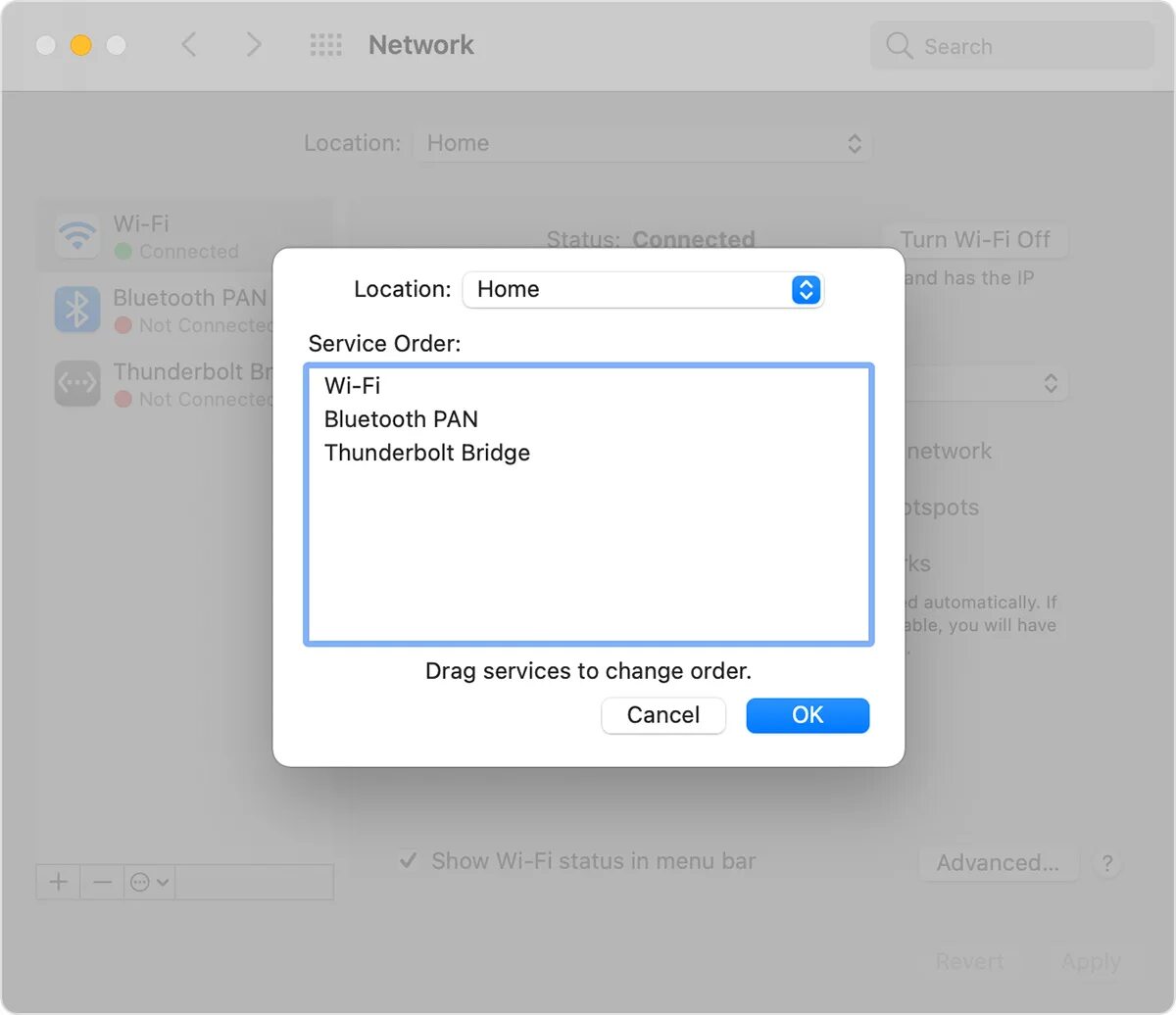This screenshot has height=1015, width=1176.
Task: Open the background Location Home dropdown
Action: pyautogui.click(x=642, y=144)
